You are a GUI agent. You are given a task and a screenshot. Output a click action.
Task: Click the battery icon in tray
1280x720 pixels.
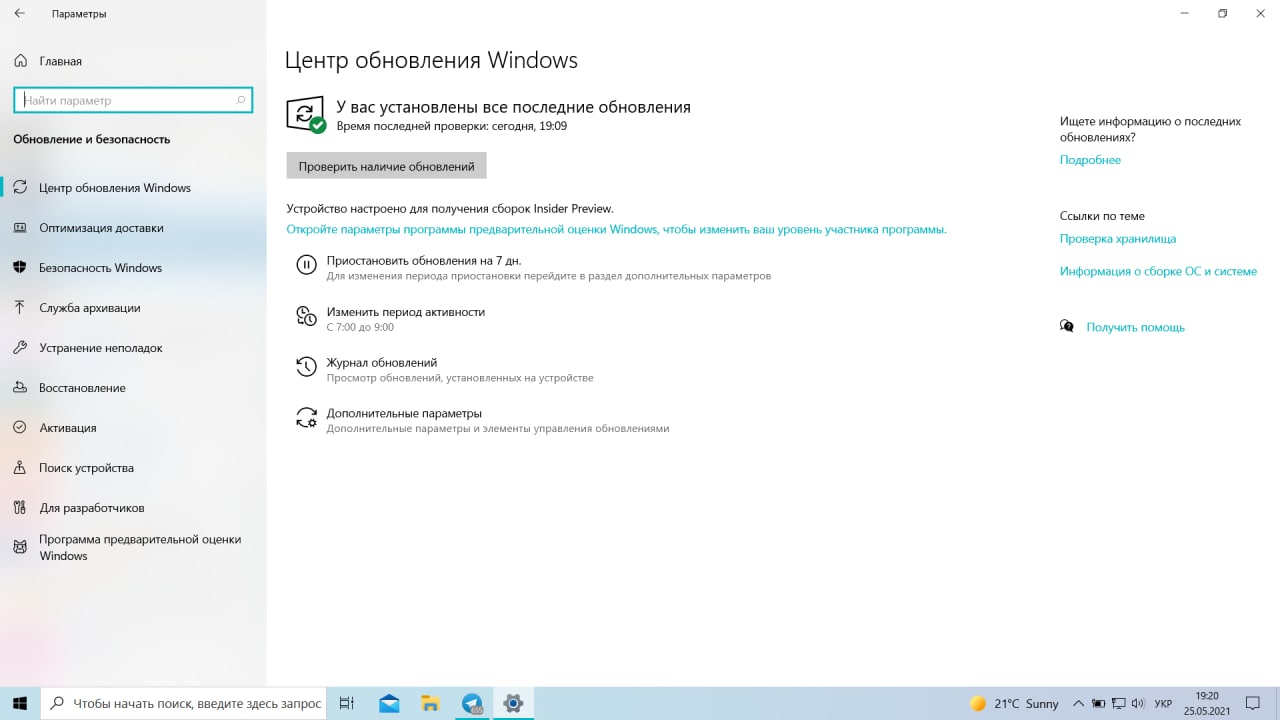click(1099, 704)
